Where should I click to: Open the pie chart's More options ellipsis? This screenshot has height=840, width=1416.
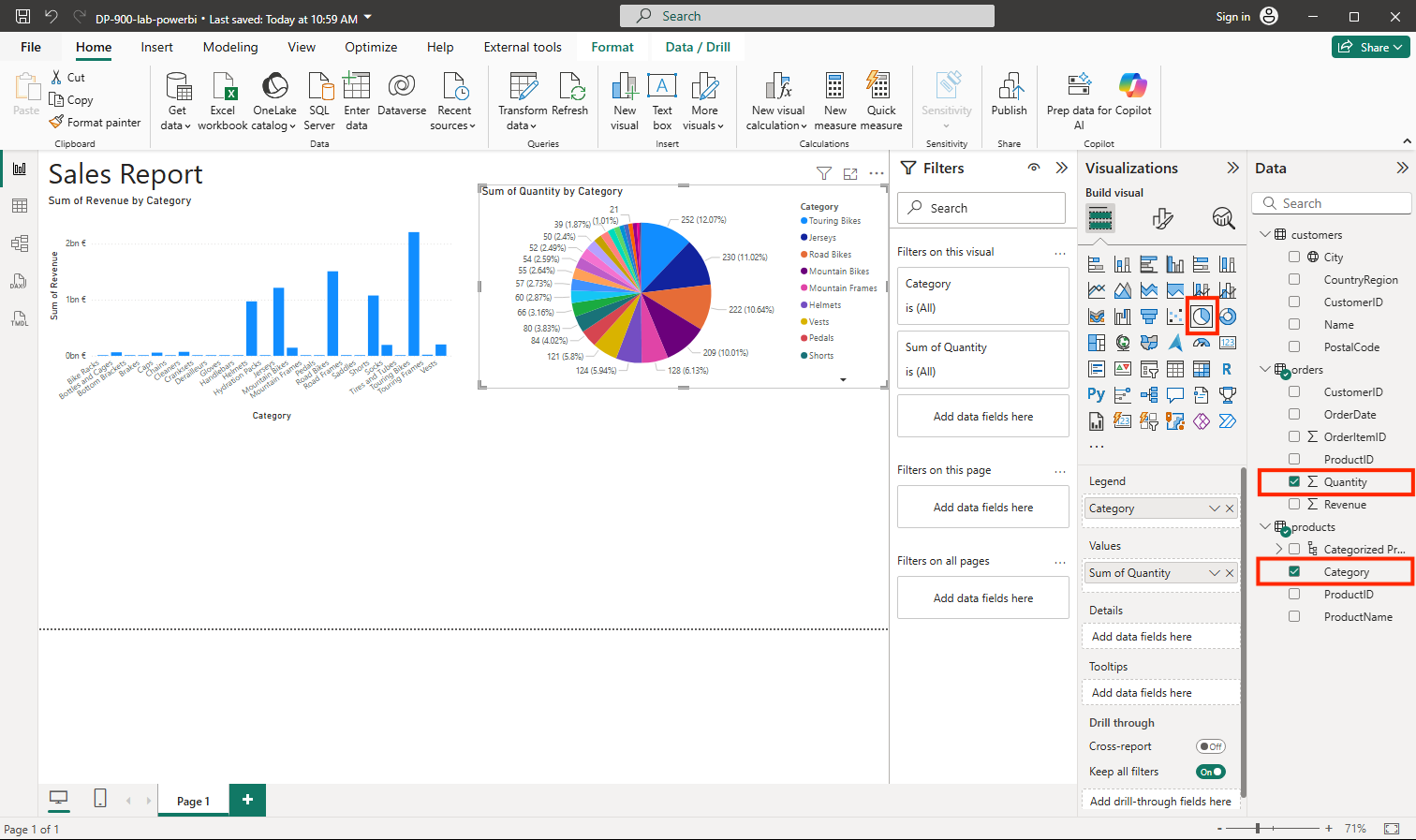(877, 173)
